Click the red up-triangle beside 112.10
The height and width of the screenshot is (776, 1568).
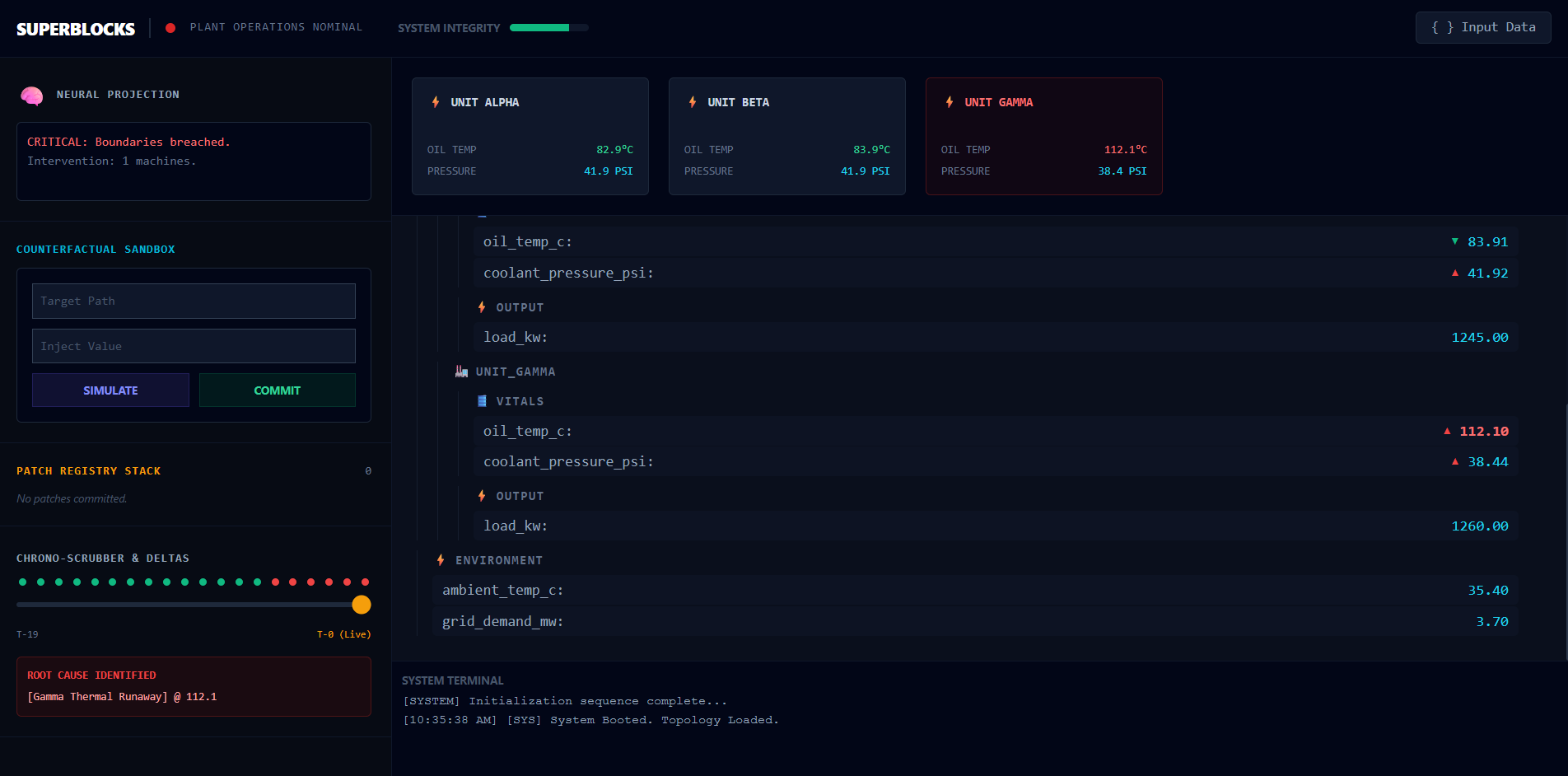tap(1447, 431)
